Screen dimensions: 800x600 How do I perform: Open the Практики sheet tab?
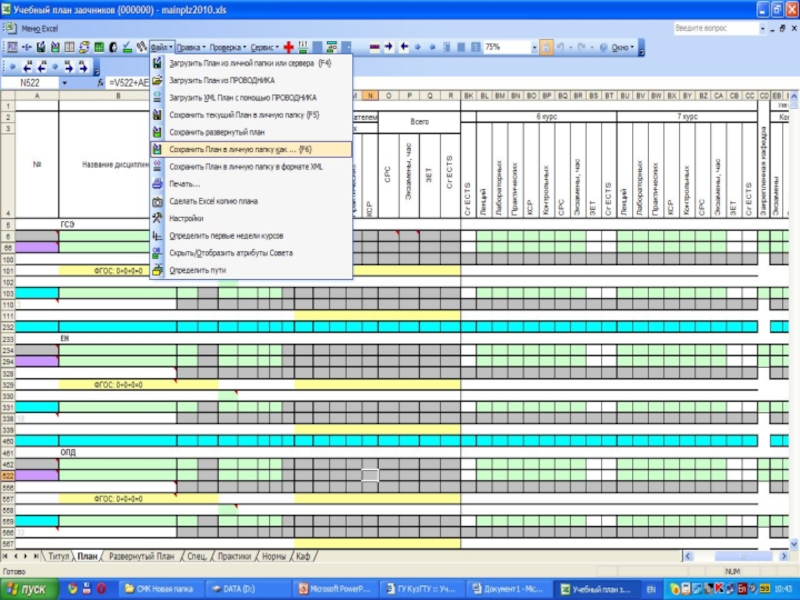[x=234, y=555]
